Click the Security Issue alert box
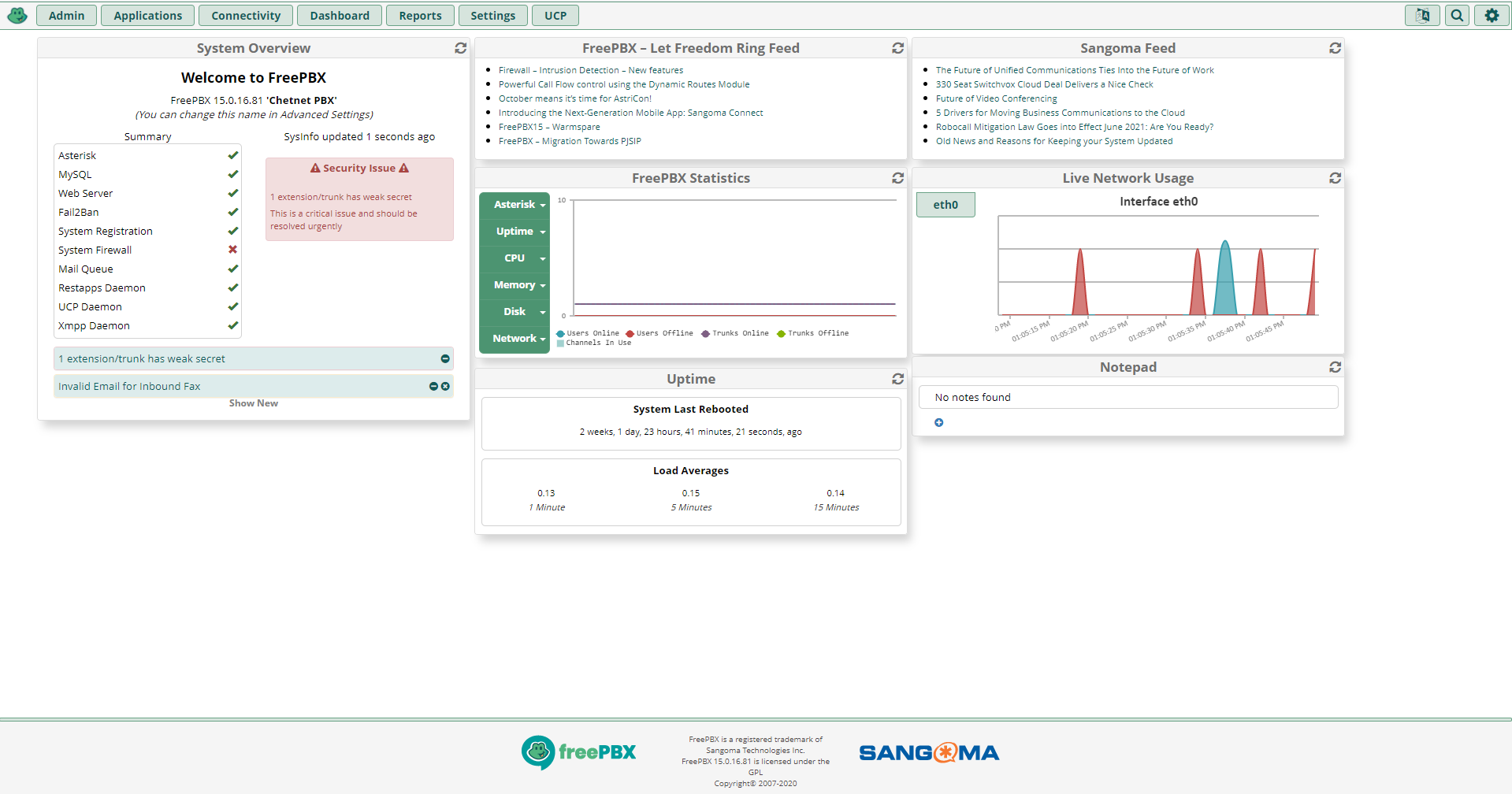 point(359,199)
